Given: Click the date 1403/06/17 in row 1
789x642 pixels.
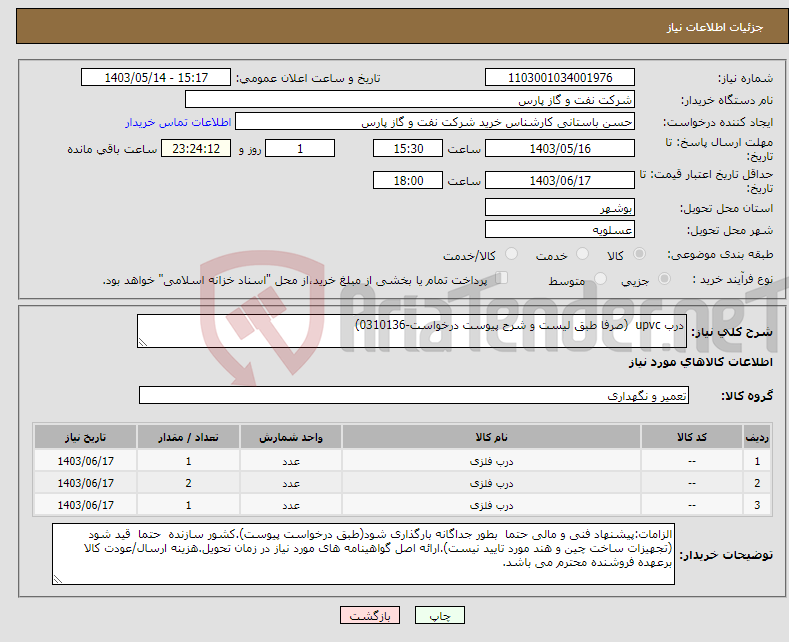Looking at the screenshot, I should point(86,461).
